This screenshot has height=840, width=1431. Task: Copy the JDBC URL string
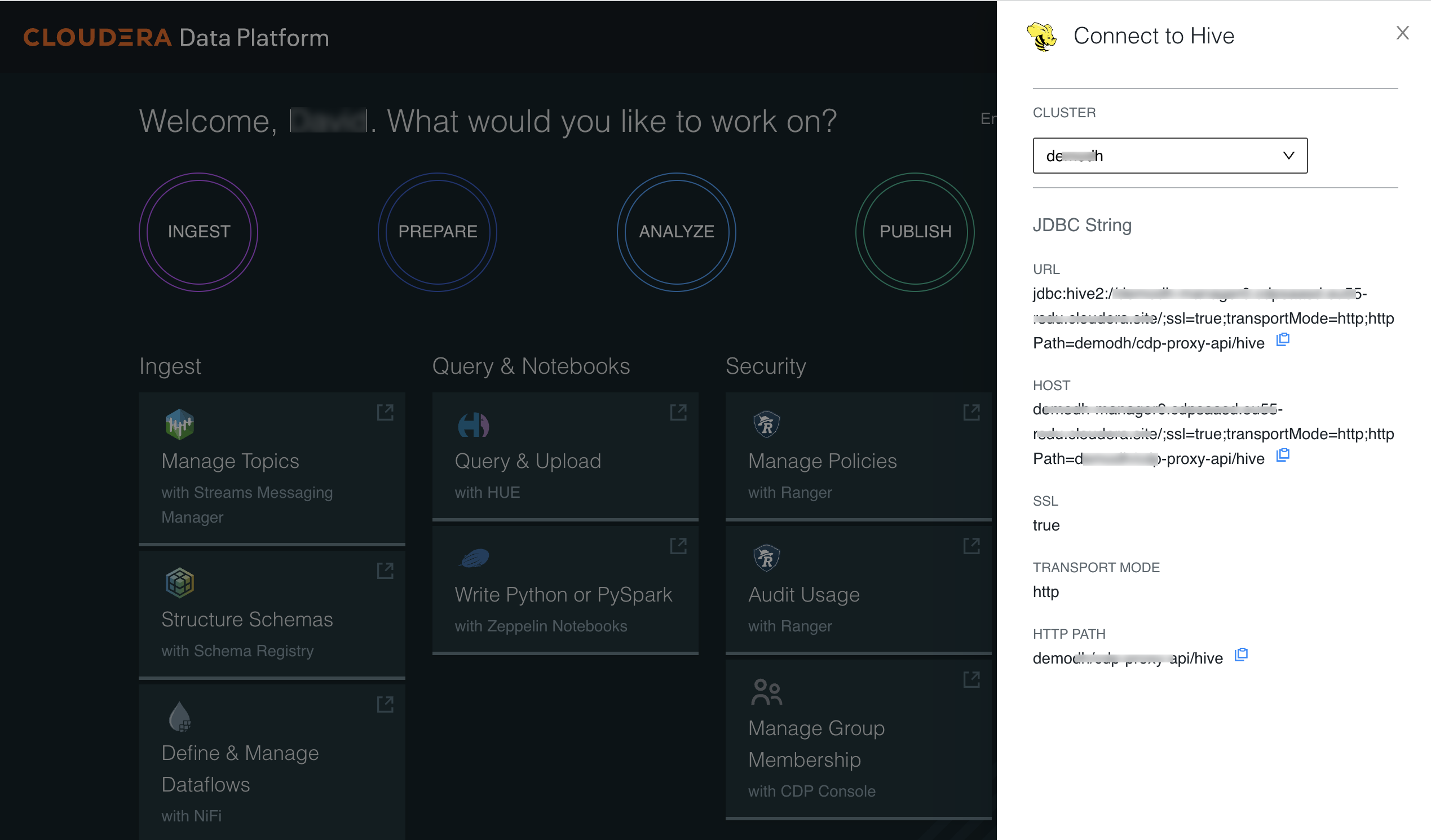1282,339
